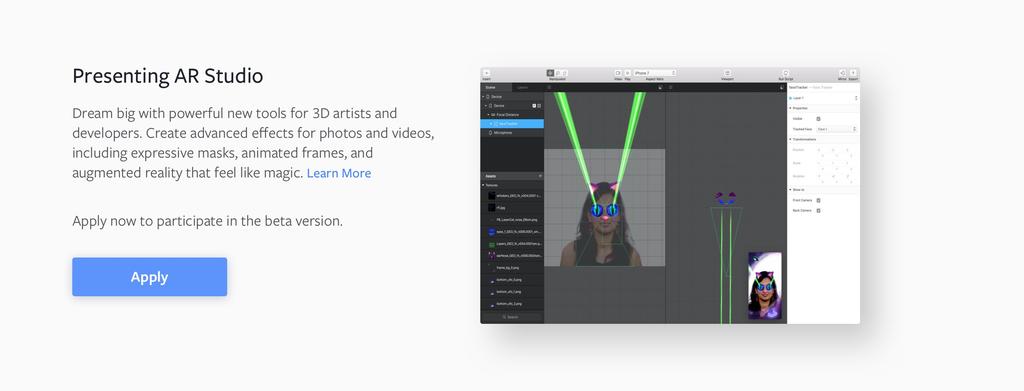Collapse the Properties section
Screen dimensions: 1024x391
tap(791, 108)
